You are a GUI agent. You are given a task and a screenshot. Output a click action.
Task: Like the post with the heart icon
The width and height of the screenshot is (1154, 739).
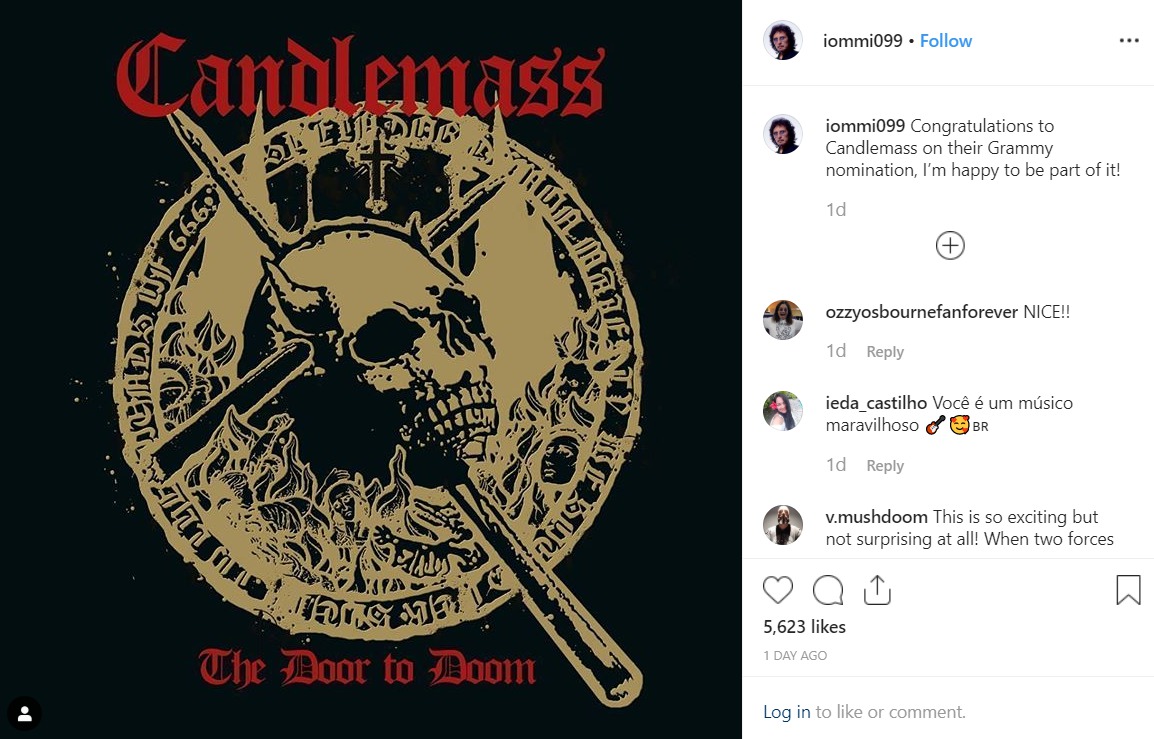click(777, 590)
